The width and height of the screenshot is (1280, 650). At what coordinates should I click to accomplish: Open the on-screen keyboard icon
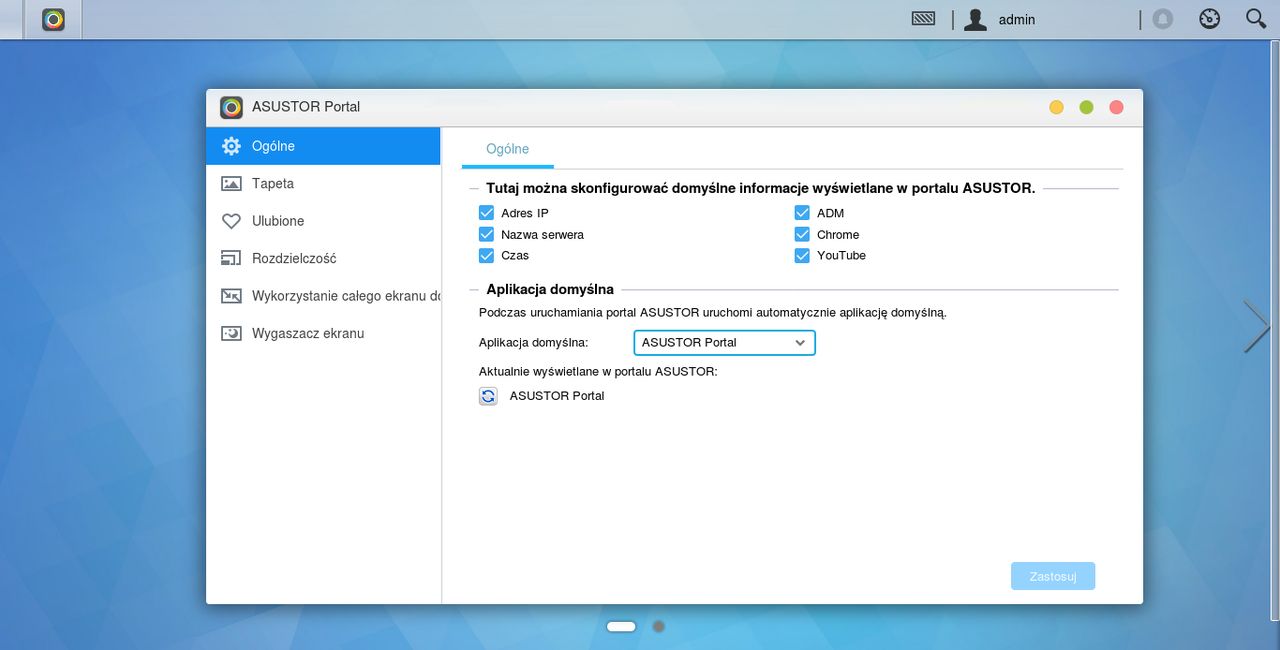click(x=923, y=18)
